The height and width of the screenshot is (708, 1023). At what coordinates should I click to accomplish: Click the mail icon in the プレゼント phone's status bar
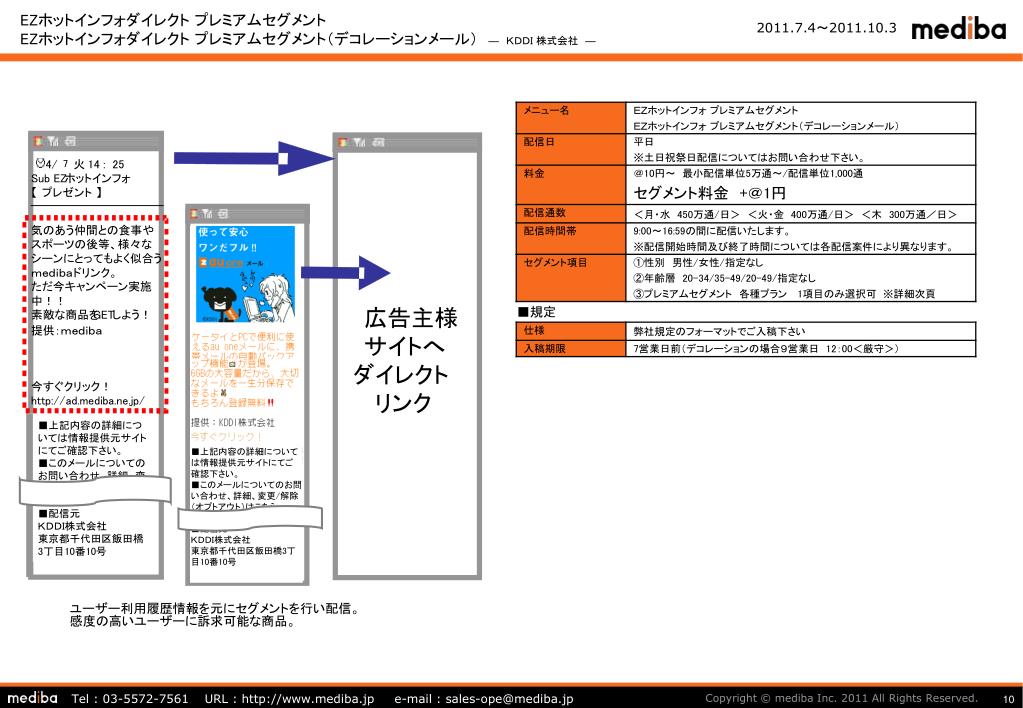click(x=70, y=141)
